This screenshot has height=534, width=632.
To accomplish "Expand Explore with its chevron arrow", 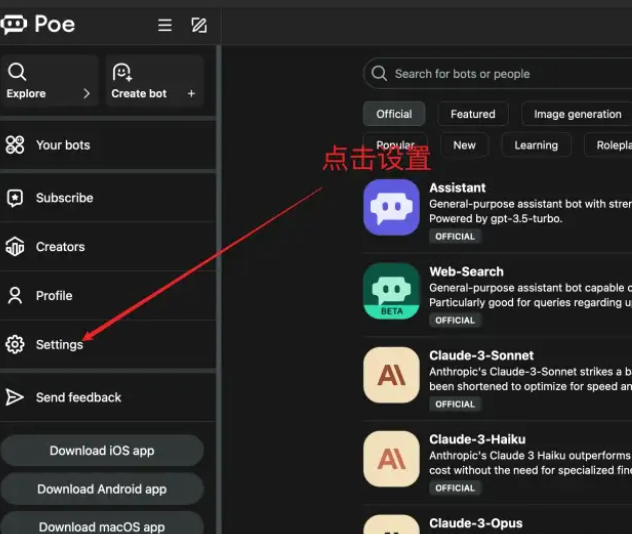I will tap(86, 94).
